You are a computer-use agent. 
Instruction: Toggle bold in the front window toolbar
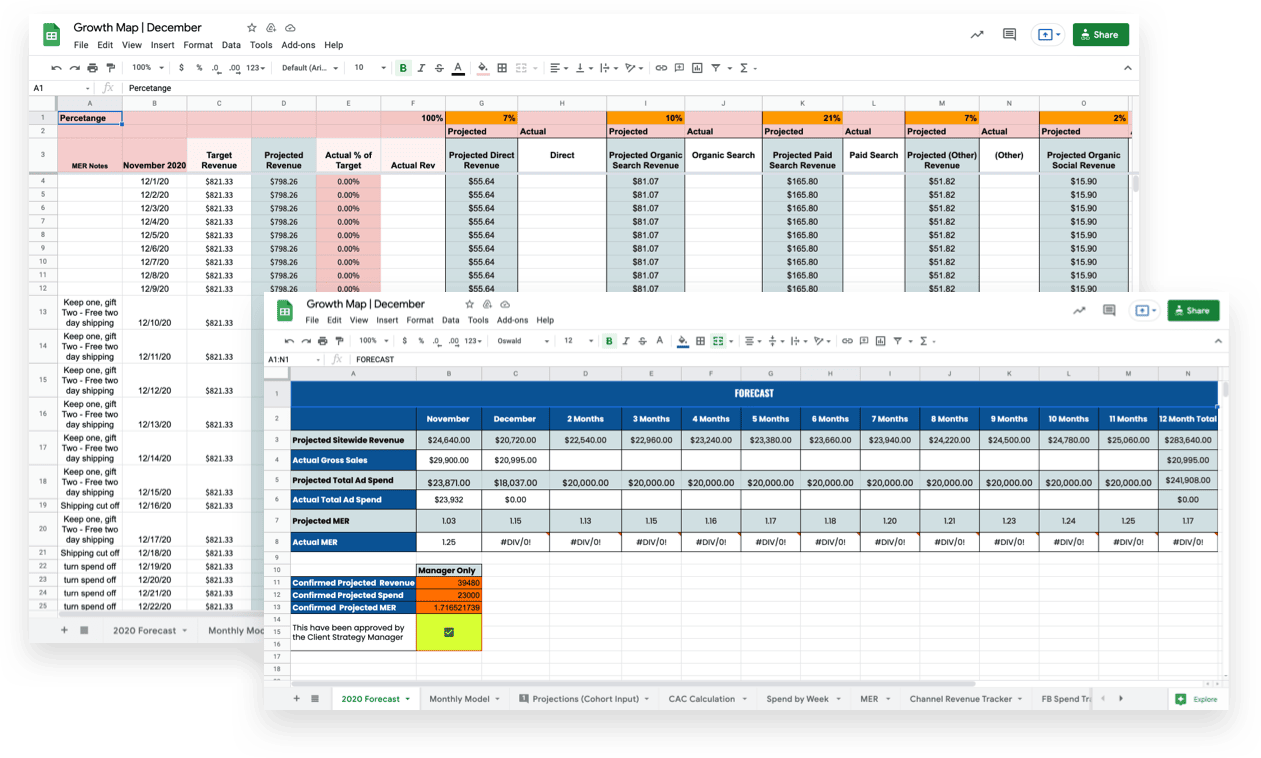pos(609,341)
